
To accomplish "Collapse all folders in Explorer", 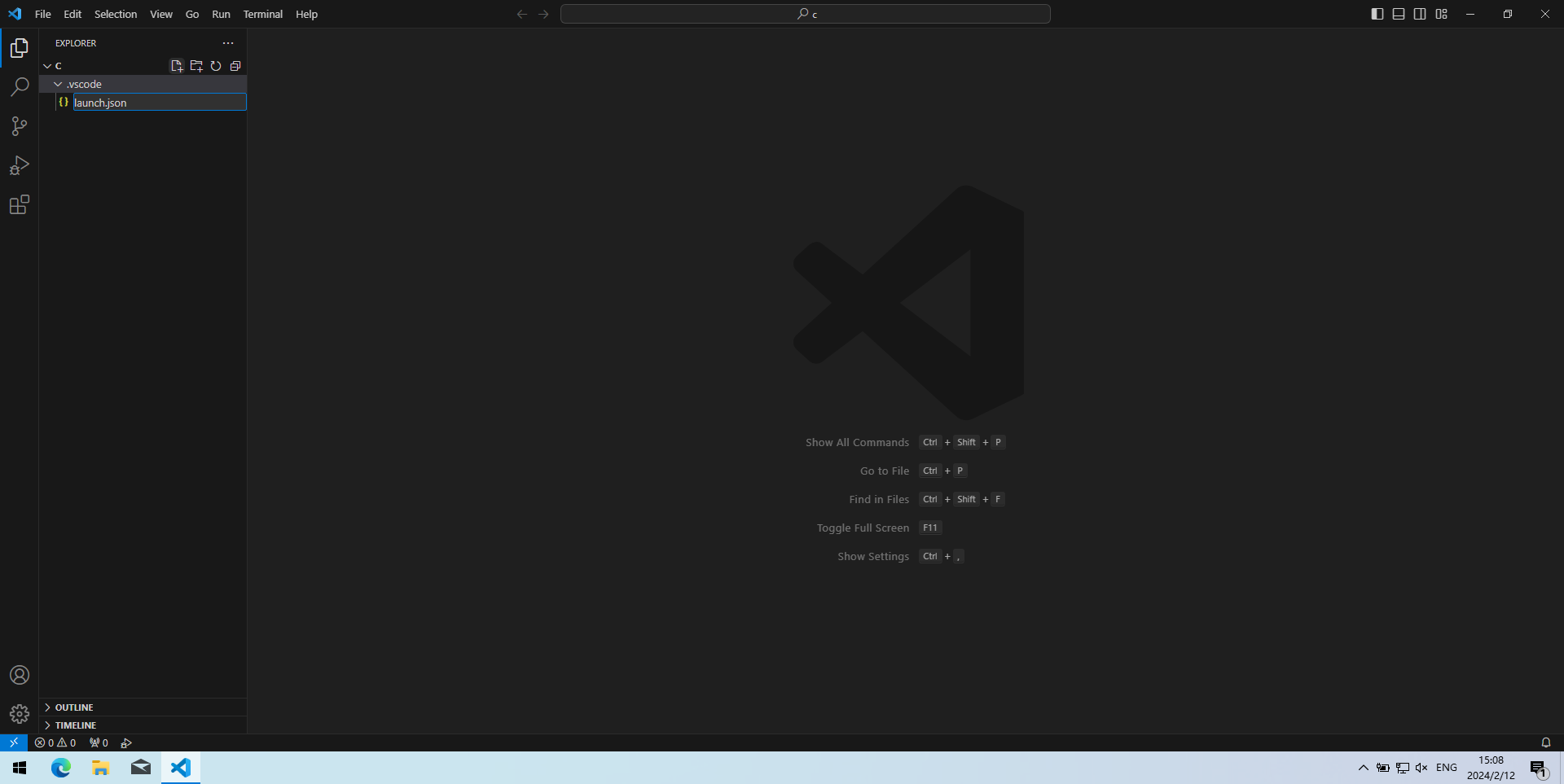I will pyautogui.click(x=235, y=66).
